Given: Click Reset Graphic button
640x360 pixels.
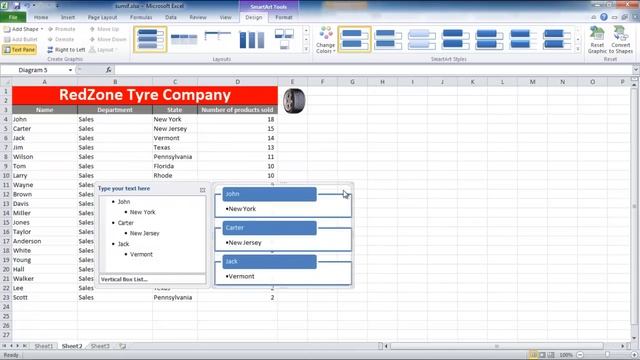Looking at the screenshot, I should point(597,40).
